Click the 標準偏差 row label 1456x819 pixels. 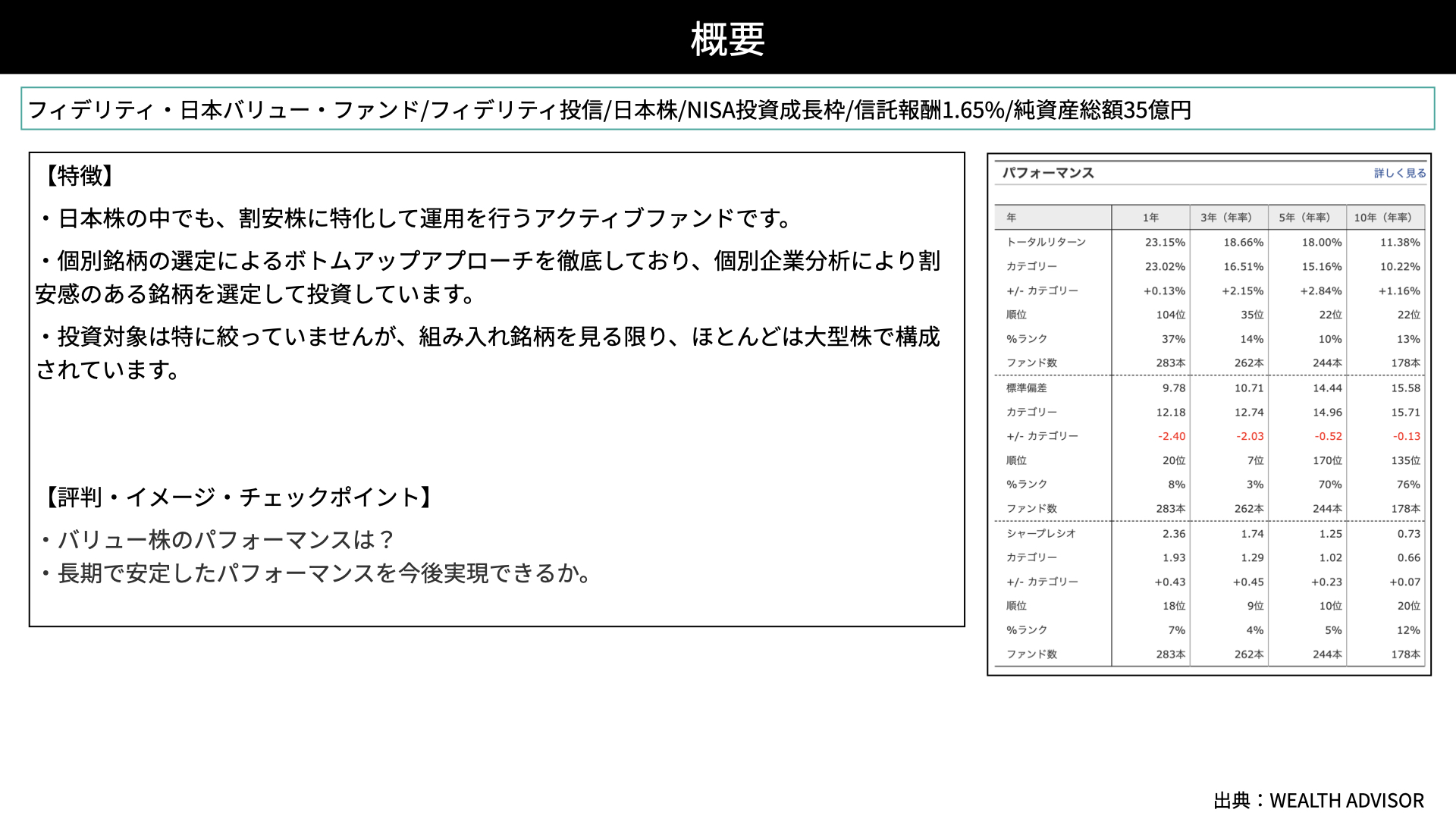pos(1026,388)
